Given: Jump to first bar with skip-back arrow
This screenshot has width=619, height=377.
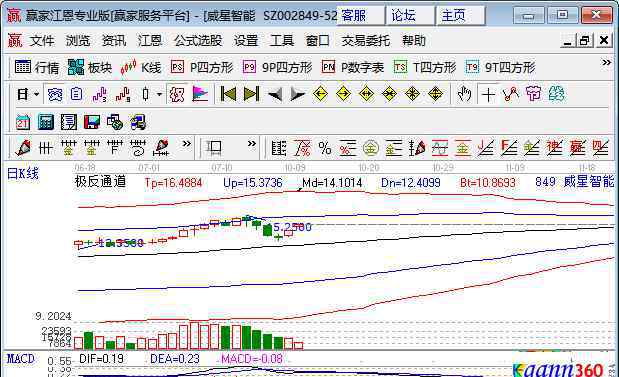Looking at the screenshot, I should pos(228,94).
